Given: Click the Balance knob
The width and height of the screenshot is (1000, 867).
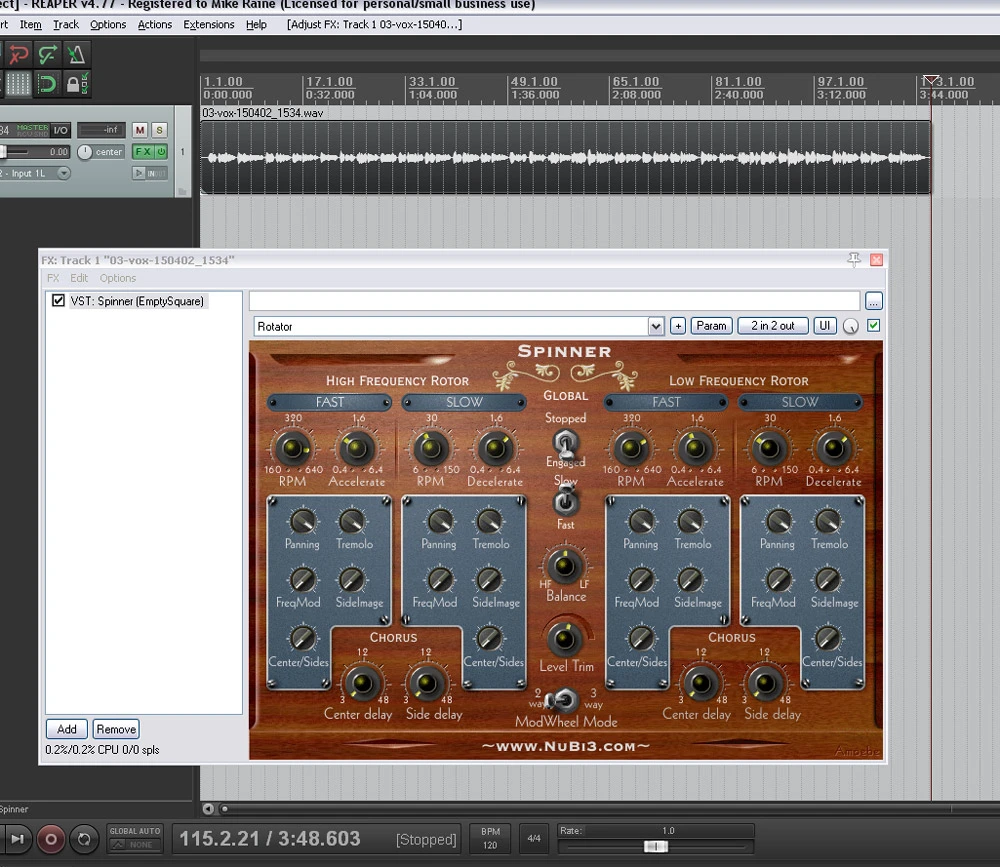Looking at the screenshot, I should [x=564, y=566].
